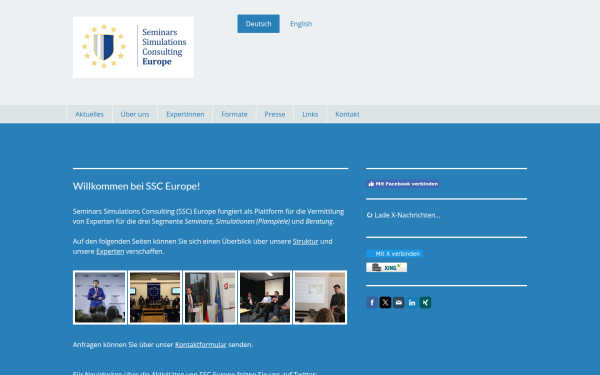Share the page via the X icon
The image size is (600, 375).
coord(385,303)
